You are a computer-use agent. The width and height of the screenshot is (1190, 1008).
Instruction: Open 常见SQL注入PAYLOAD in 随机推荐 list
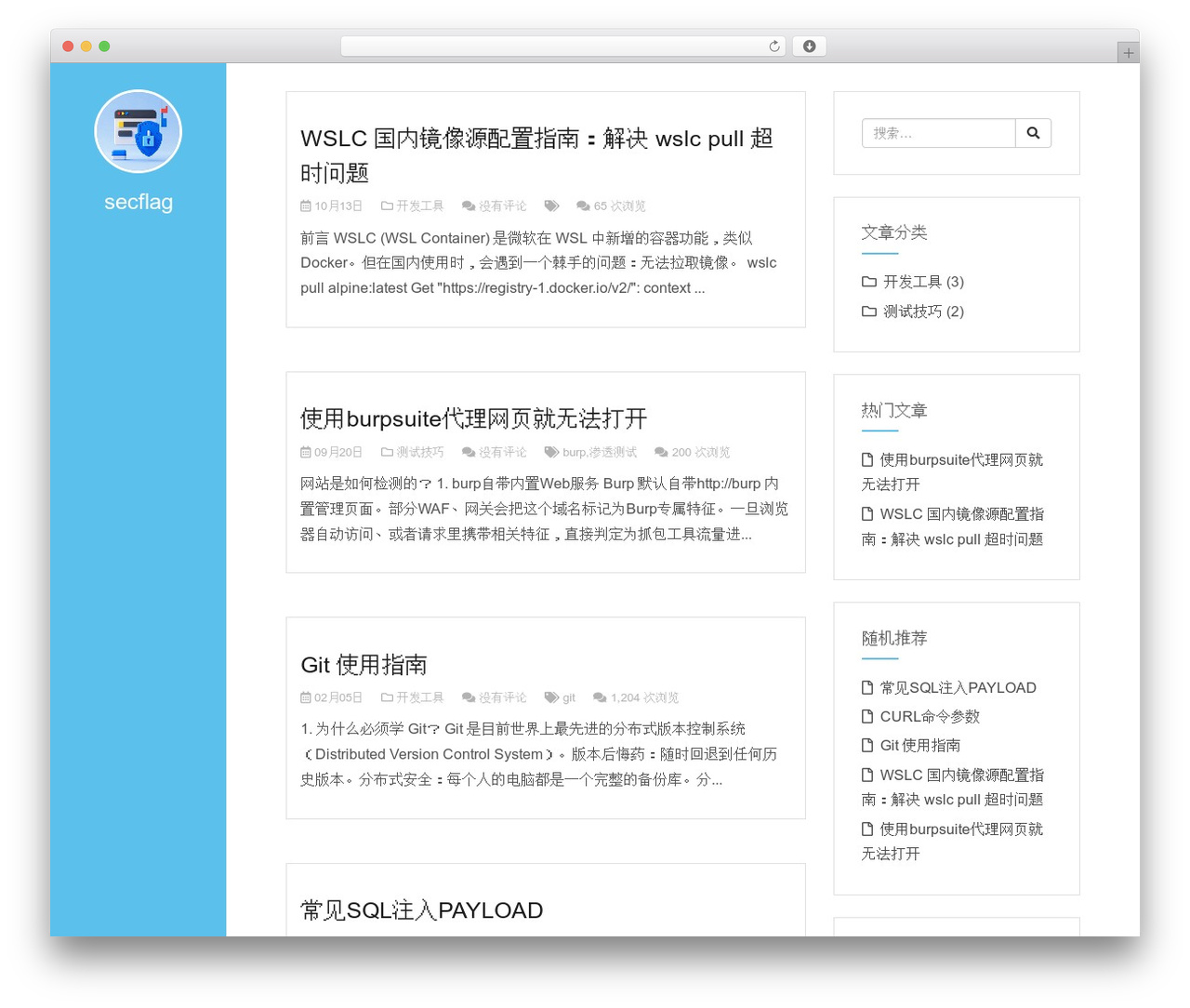pyautogui.click(x=958, y=688)
